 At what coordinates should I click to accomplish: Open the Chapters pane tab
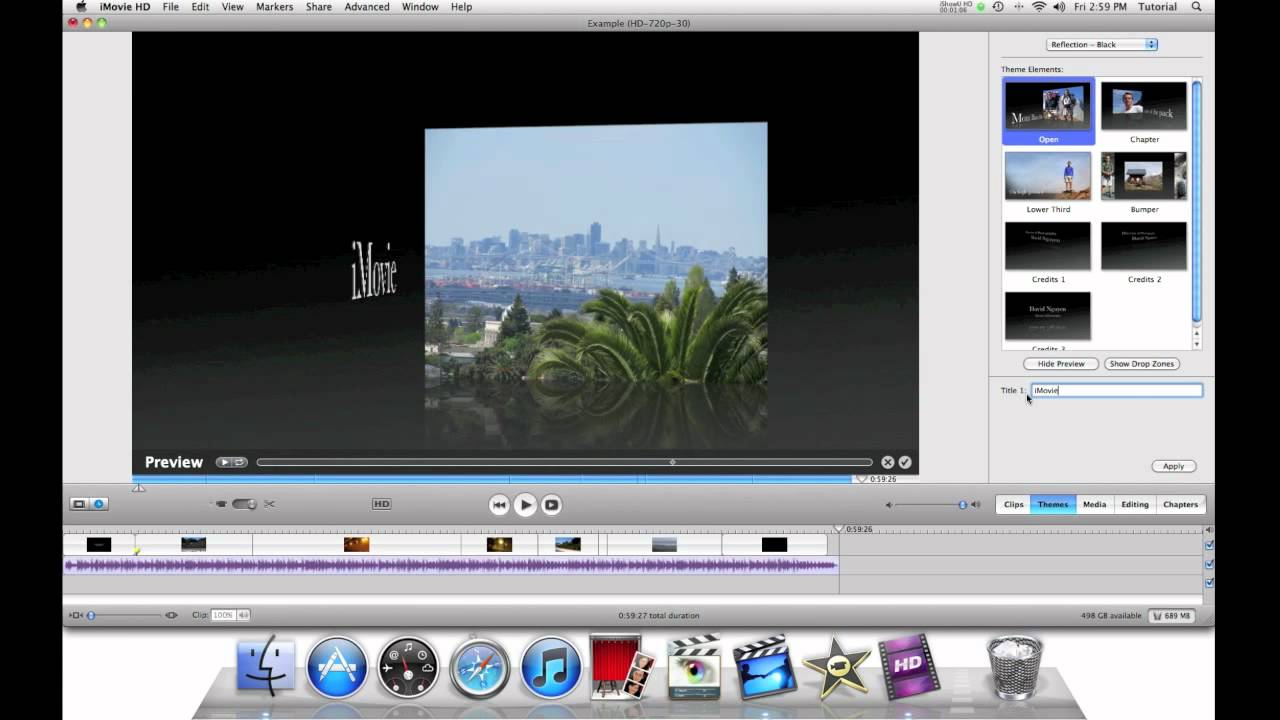coord(1180,504)
